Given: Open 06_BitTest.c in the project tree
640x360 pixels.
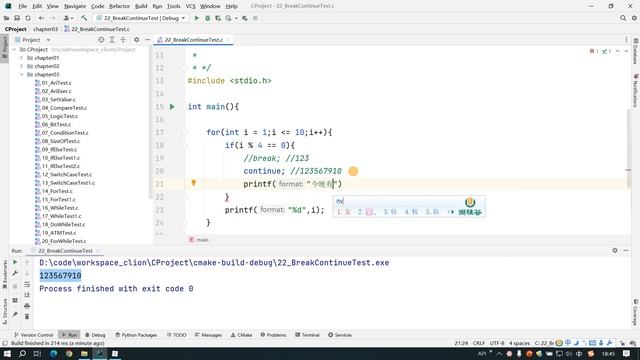Looking at the screenshot, I should point(56,124).
